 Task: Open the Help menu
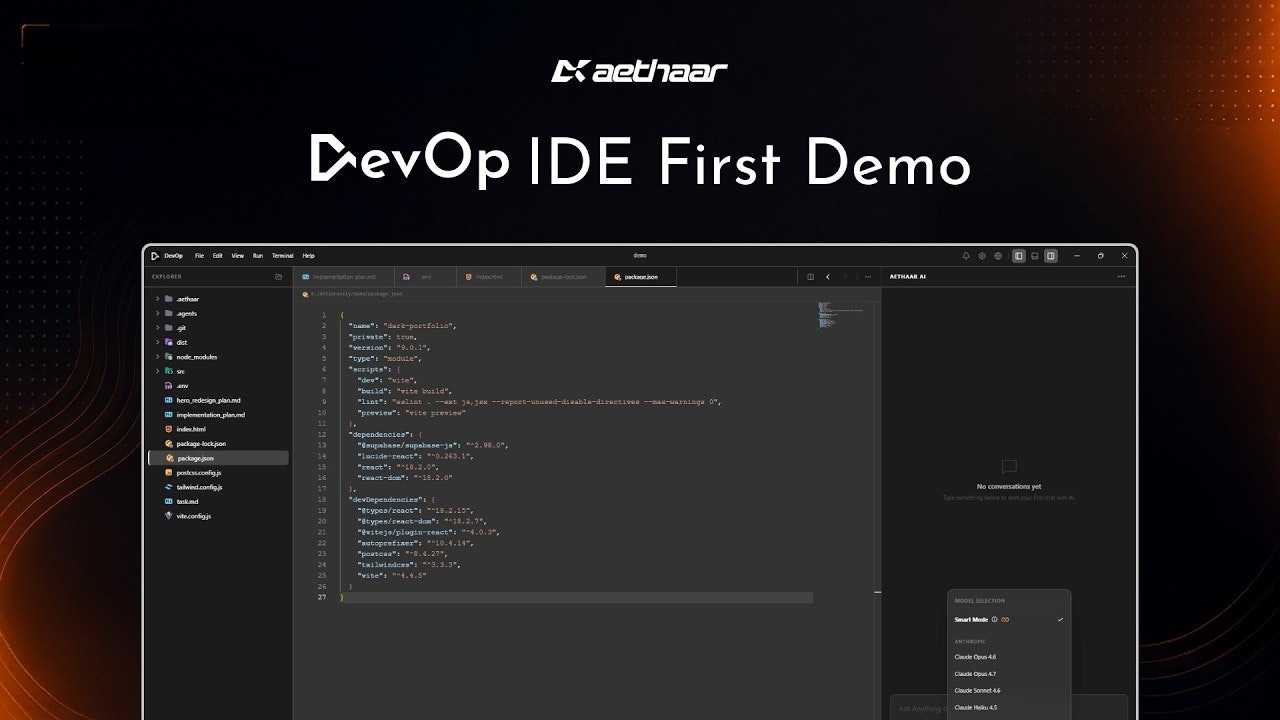pos(308,256)
